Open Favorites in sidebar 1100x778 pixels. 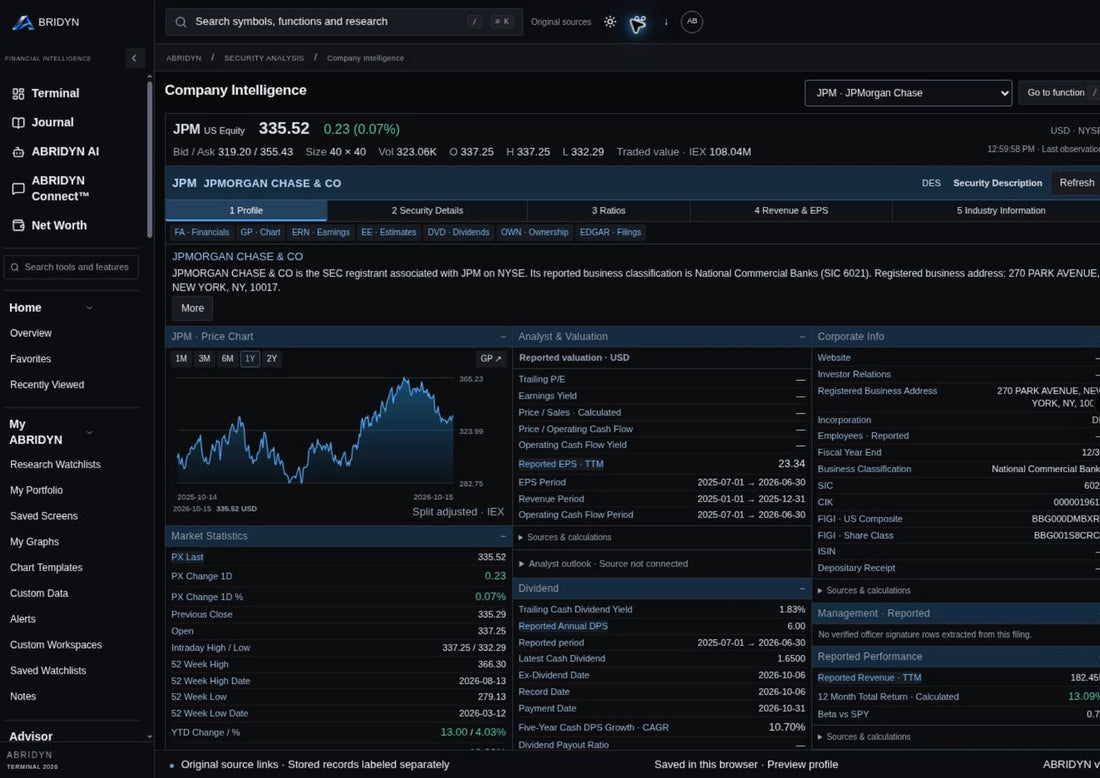click(30, 359)
